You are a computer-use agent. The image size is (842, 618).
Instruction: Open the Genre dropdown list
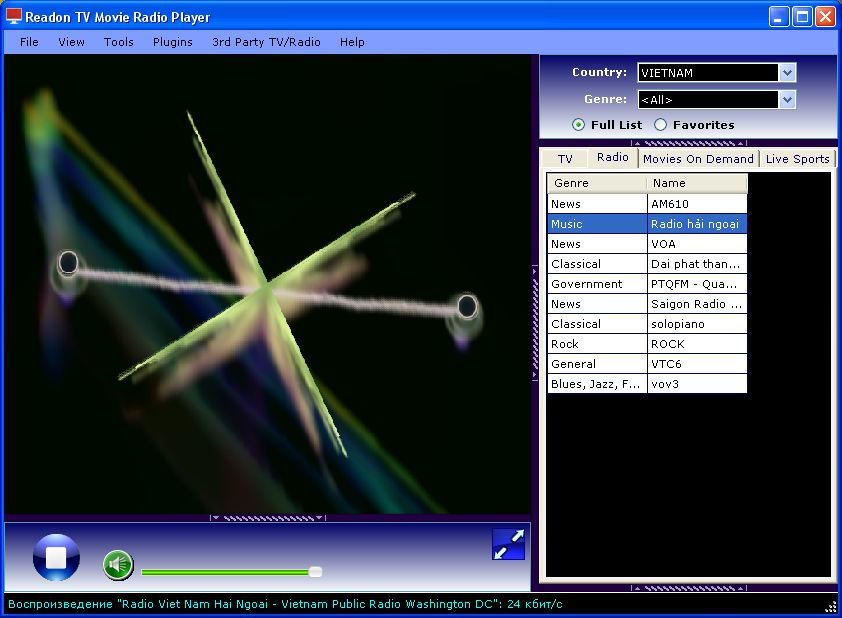click(787, 100)
